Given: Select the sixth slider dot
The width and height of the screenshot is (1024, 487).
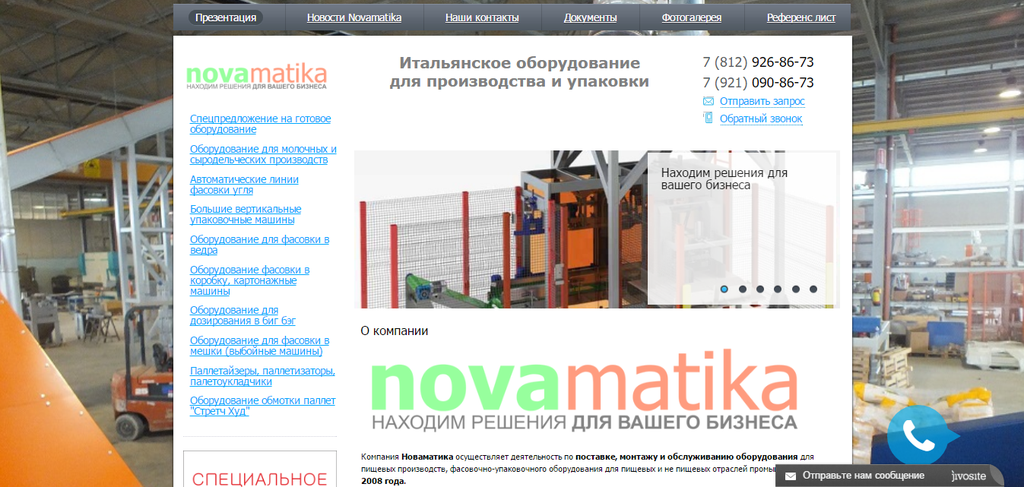Looking at the screenshot, I should 813,289.
